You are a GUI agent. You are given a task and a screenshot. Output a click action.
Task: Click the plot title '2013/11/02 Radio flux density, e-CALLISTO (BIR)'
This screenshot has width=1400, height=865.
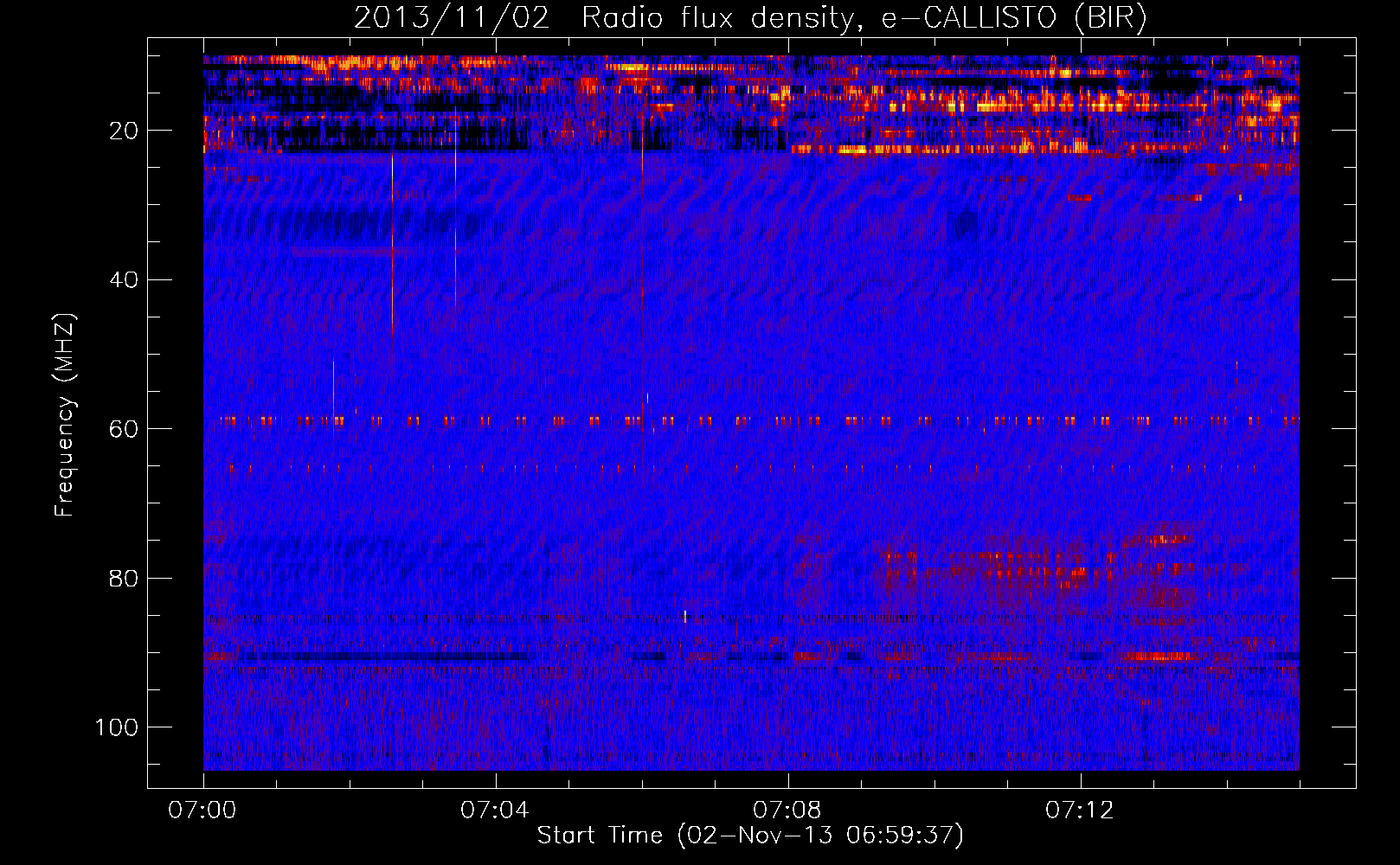(750, 18)
